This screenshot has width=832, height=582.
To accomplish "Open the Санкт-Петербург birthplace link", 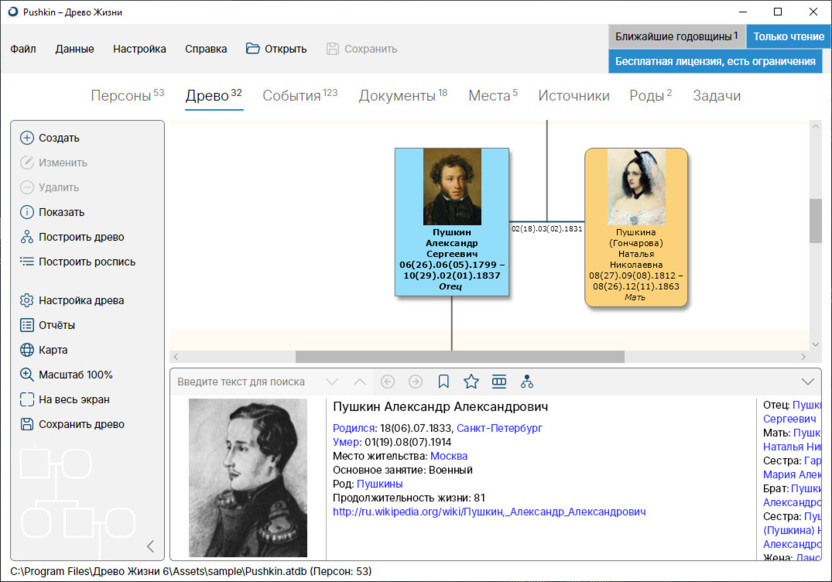I will coord(499,428).
